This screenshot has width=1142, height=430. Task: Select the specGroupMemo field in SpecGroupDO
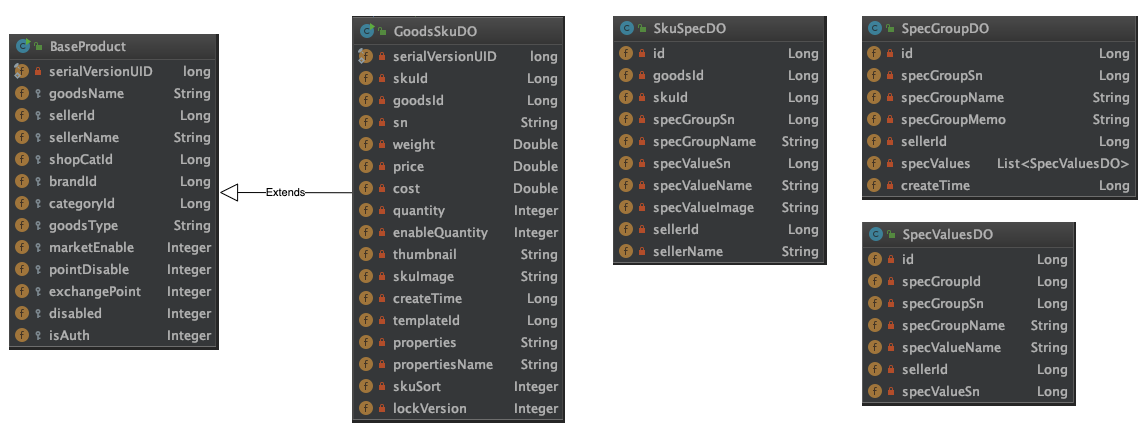click(x=997, y=120)
